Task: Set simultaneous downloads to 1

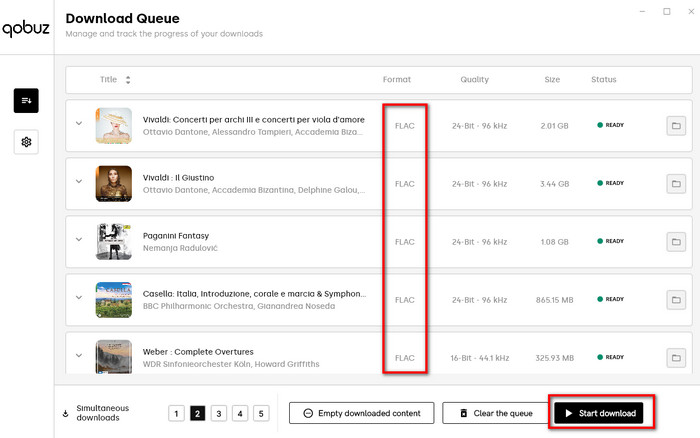Action: 176,413
